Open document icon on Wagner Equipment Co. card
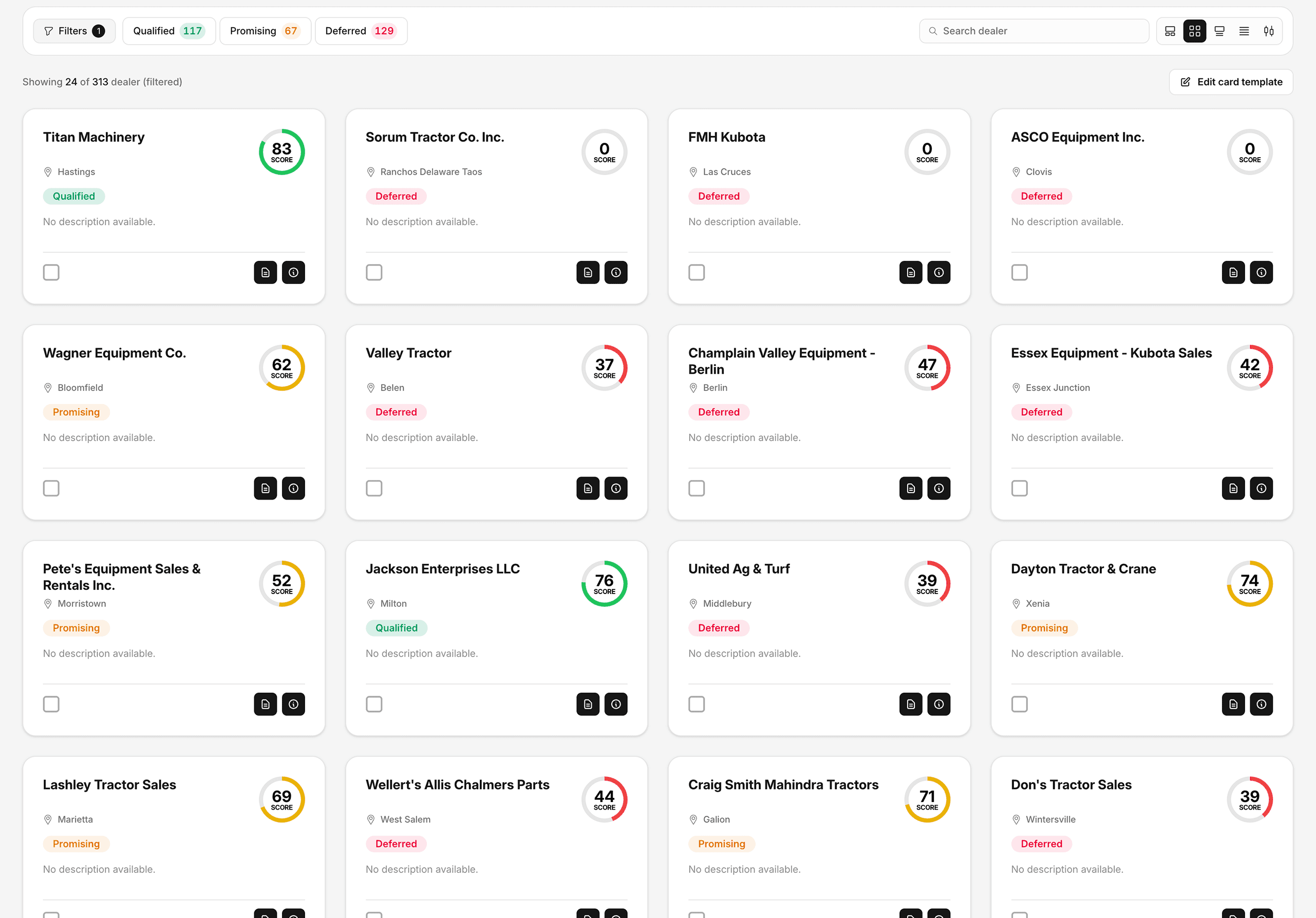 click(265, 488)
